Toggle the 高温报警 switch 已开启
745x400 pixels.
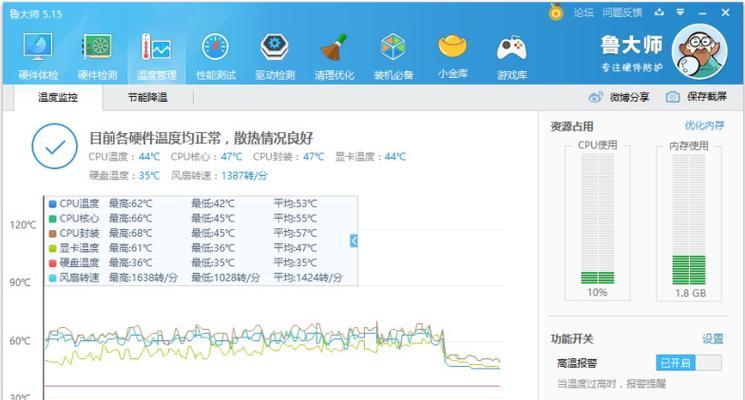pos(688,363)
